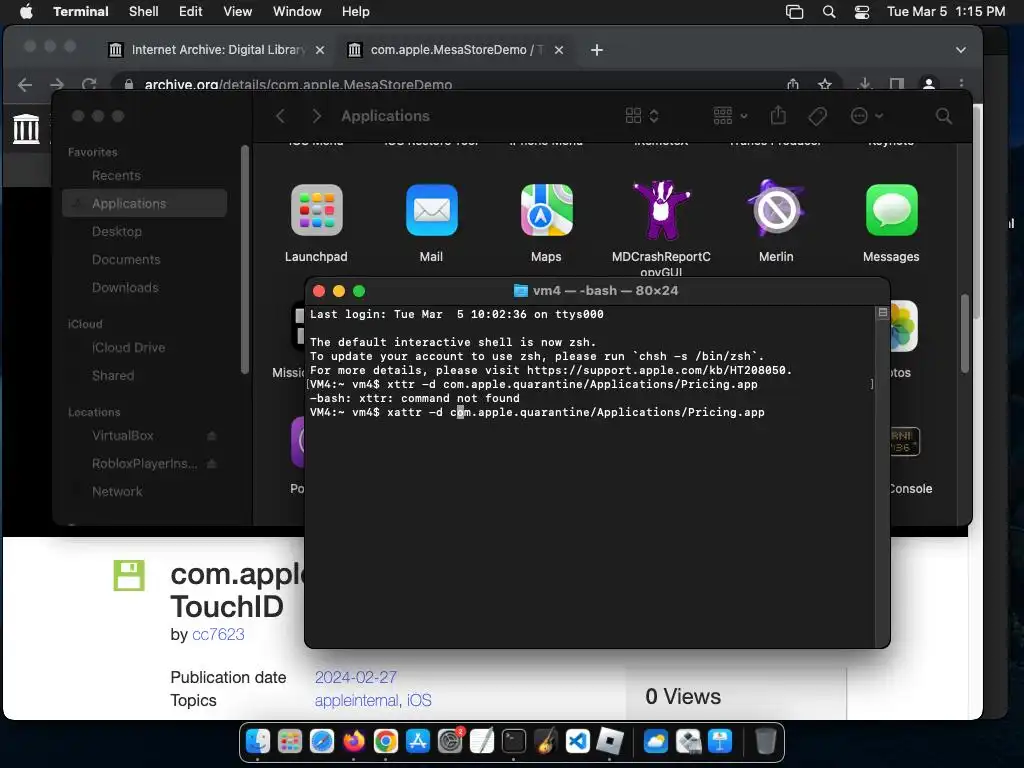Open the Apple menu
Image resolution: width=1024 pixels, height=768 pixels.
(x=26, y=12)
